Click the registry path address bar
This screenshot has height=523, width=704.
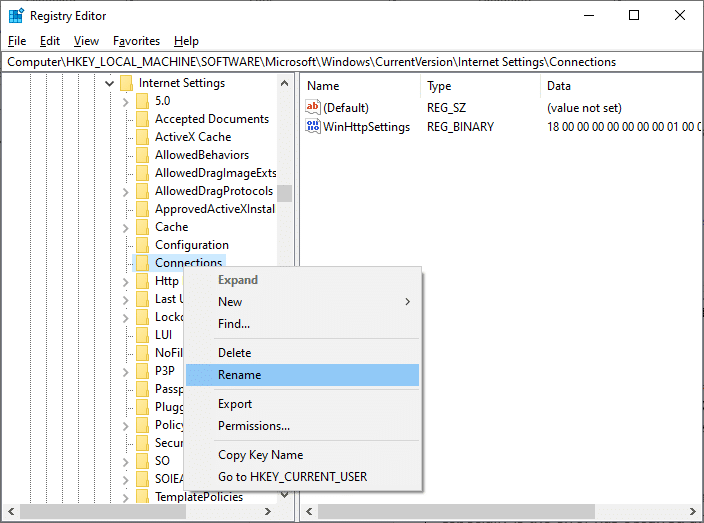(352, 62)
